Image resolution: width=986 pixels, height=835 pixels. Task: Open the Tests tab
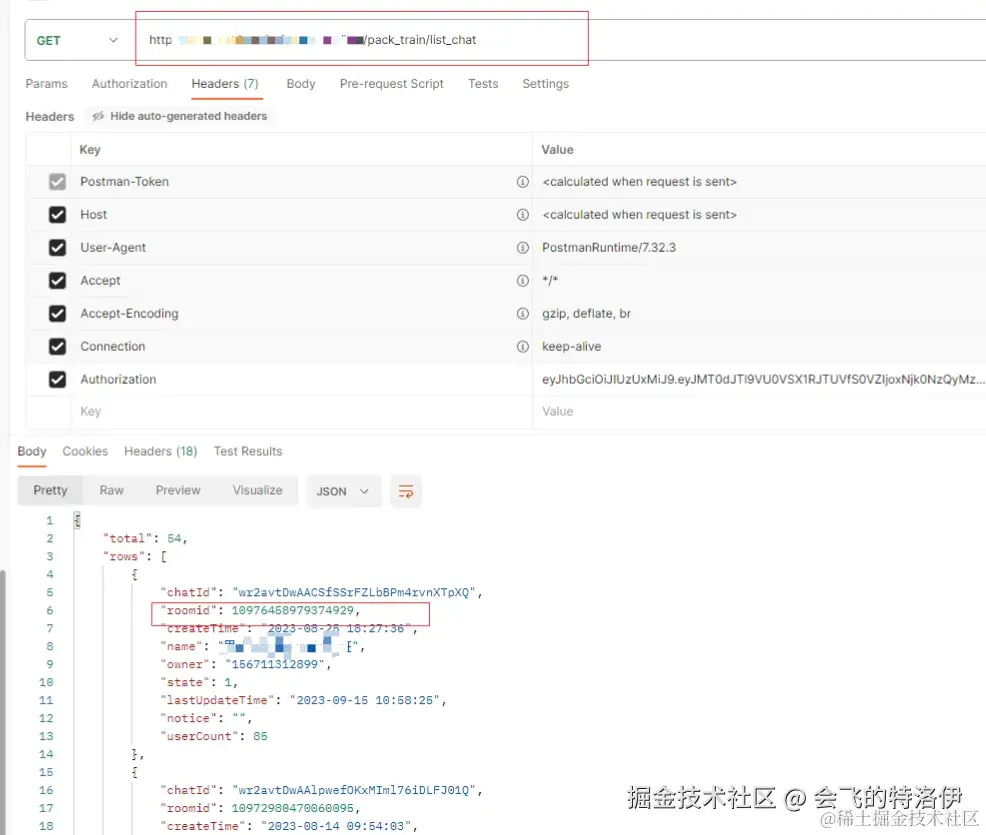(x=483, y=84)
